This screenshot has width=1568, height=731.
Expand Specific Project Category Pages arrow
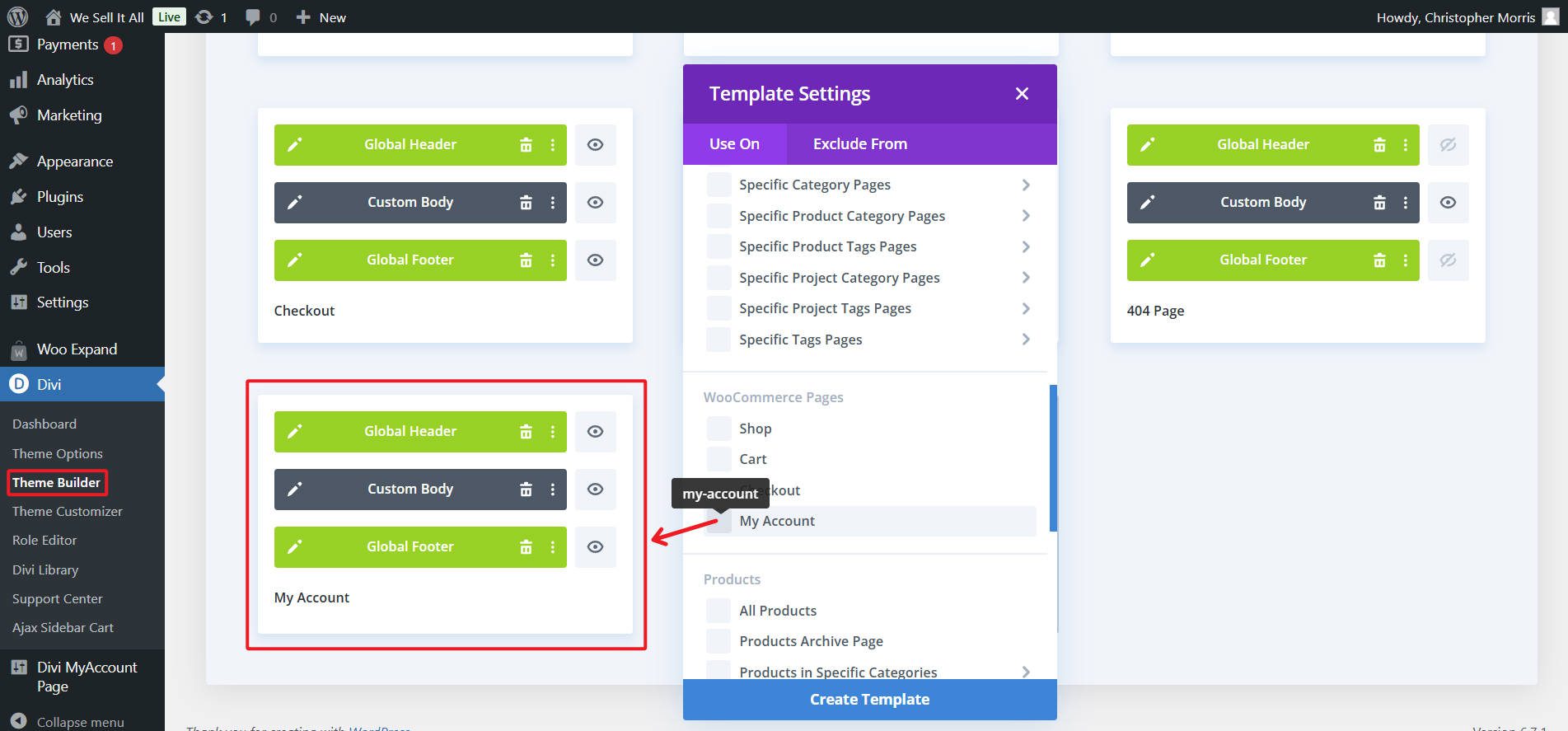pos(1026,278)
